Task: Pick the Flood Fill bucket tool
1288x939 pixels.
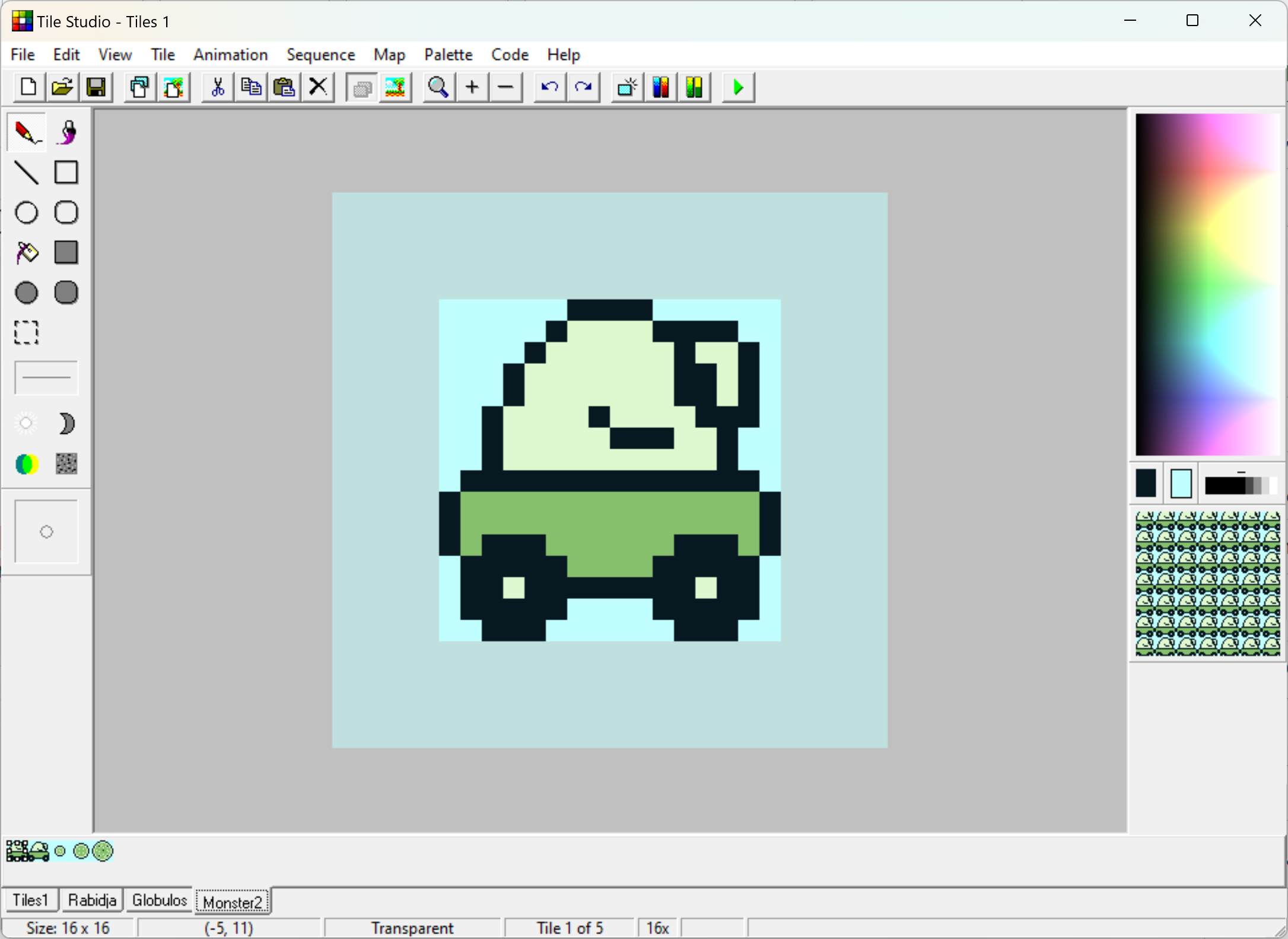Action: [27, 252]
